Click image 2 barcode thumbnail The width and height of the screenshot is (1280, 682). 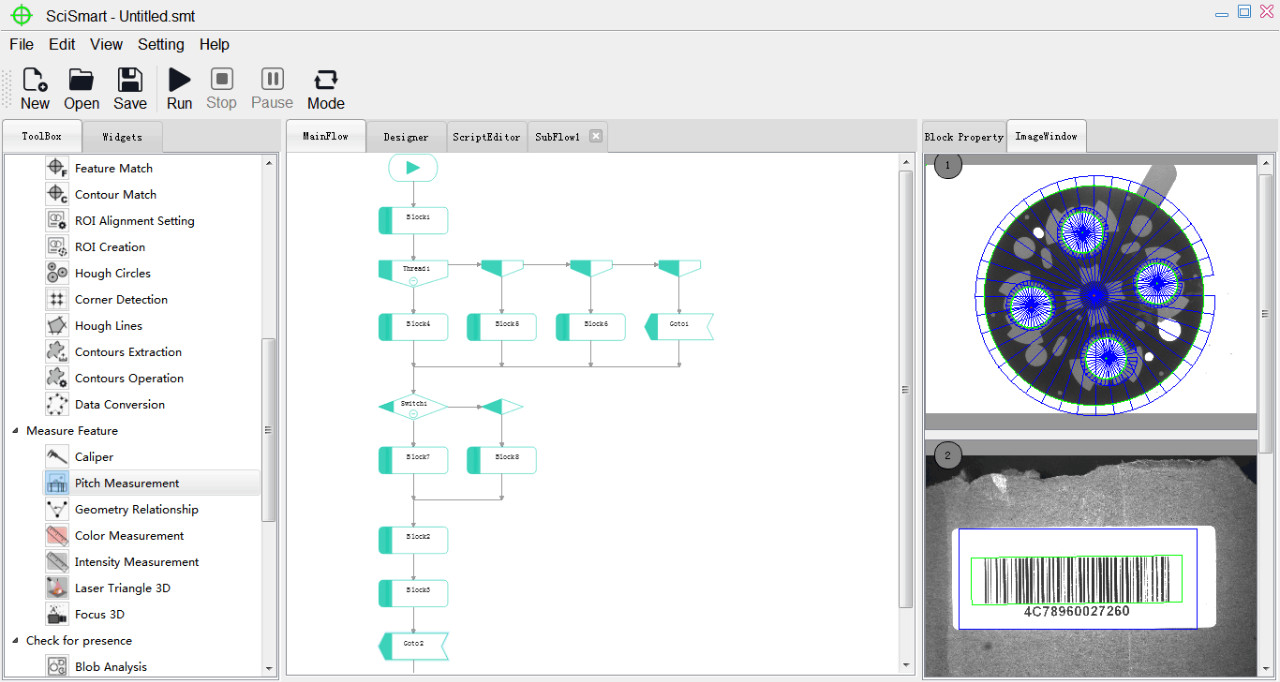(x=1091, y=561)
